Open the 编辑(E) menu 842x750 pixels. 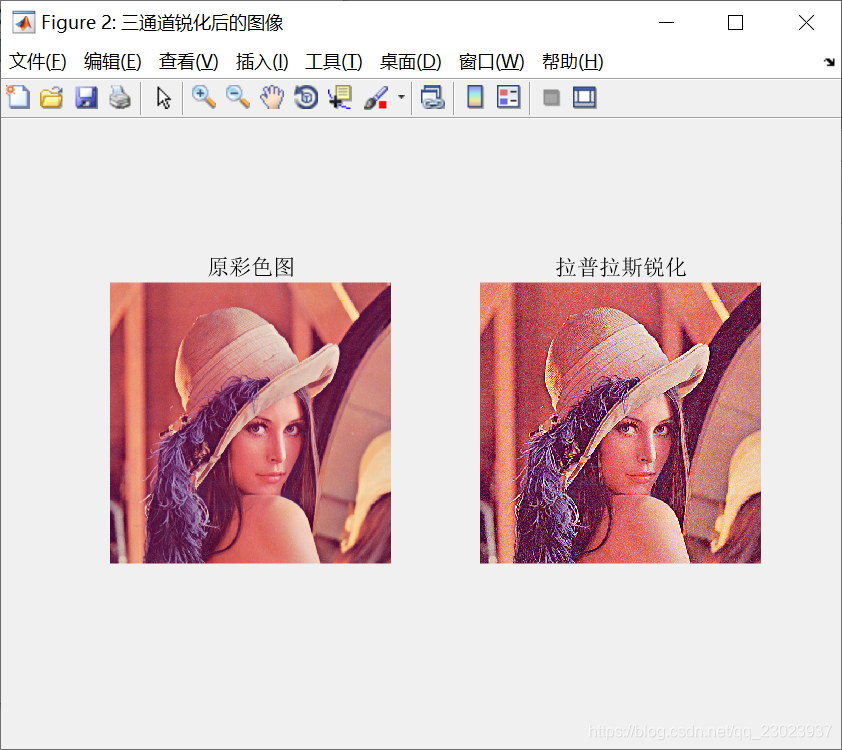[x=113, y=62]
